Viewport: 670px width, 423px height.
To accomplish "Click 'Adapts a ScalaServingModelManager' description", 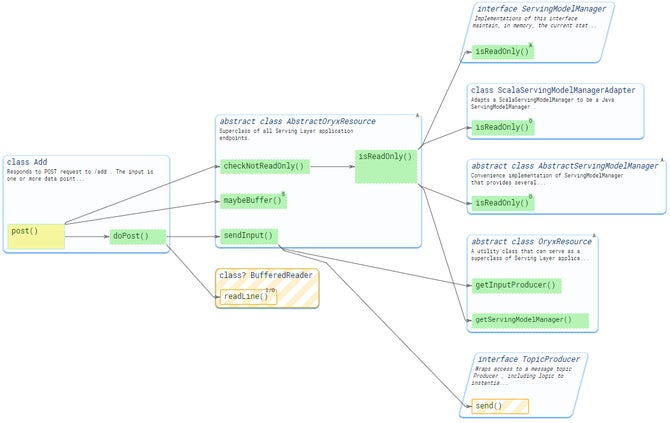I will click(542, 103).
